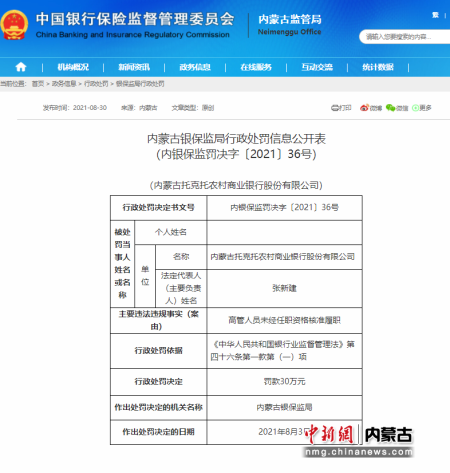This screenshot has width=450, height=473.
Task: Click cell 作出处罚决定的日期
Action: click(158, 432)
